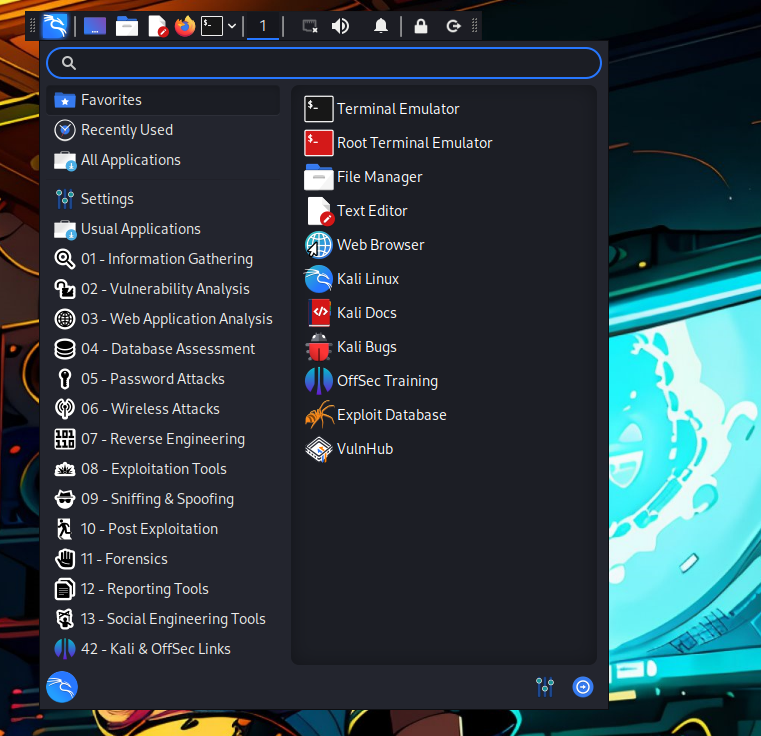The width and height of the screenshot is (761, 736).
Task: Launch Root Terminal Emulator
Action: pos(444,143)
